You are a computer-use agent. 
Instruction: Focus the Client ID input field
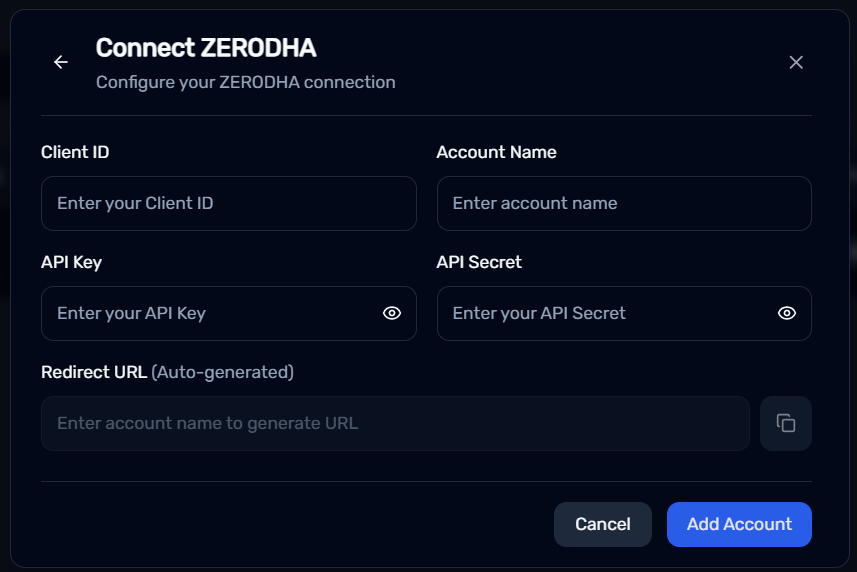point(228,203)
